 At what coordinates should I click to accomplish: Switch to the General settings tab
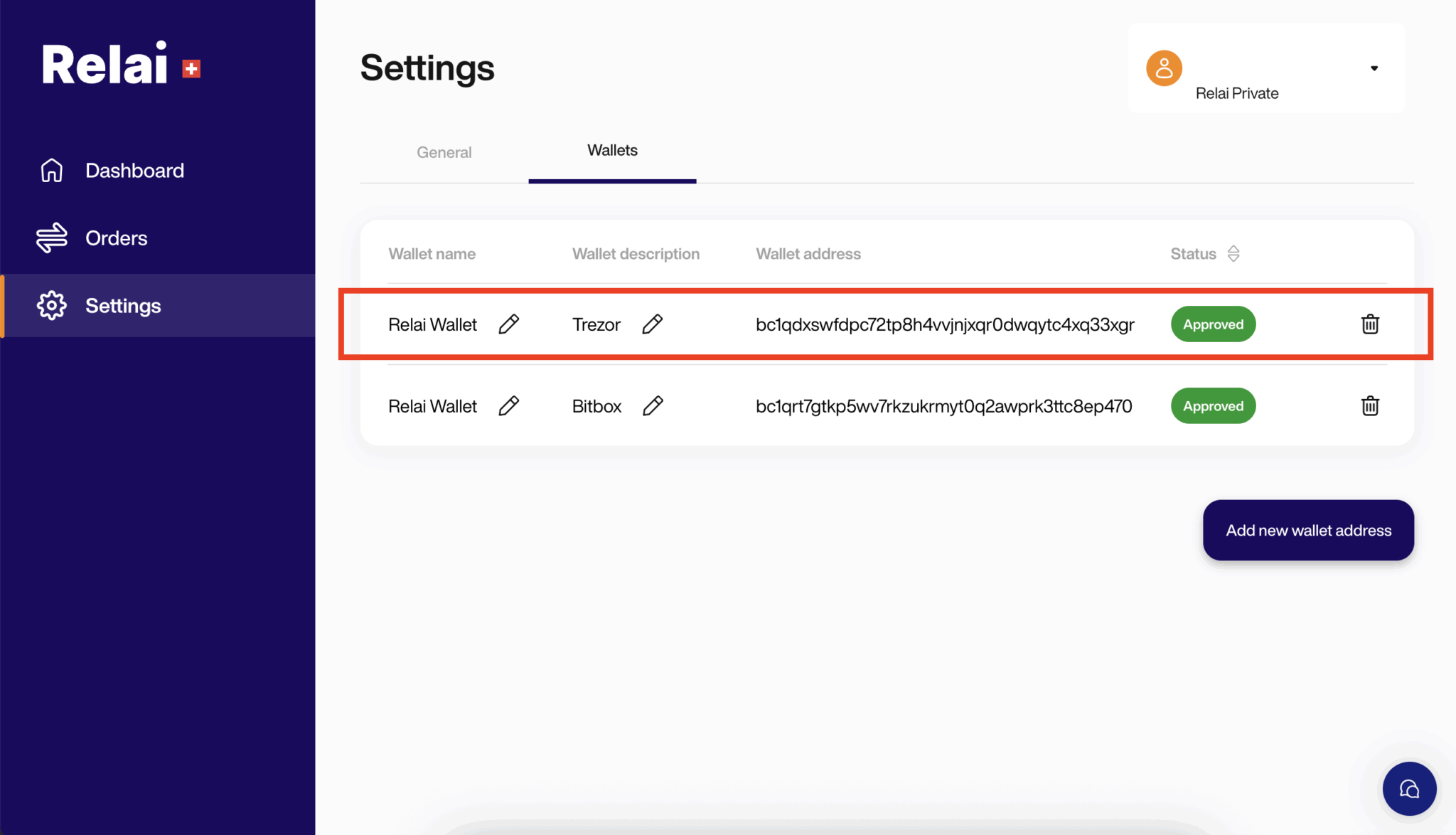(x=444, y=151)
